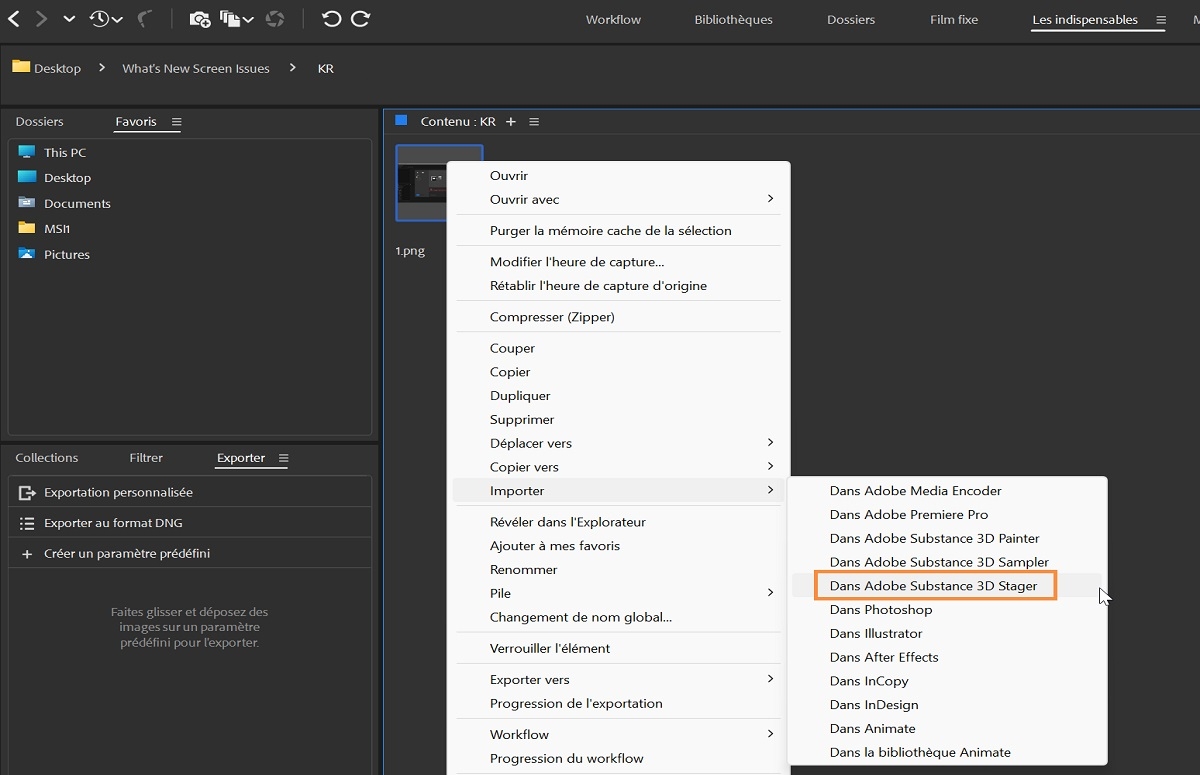Rotate image 90° counterclockwise
Image resolution: width=1200 pixels, height=775 pixels.
332,19
